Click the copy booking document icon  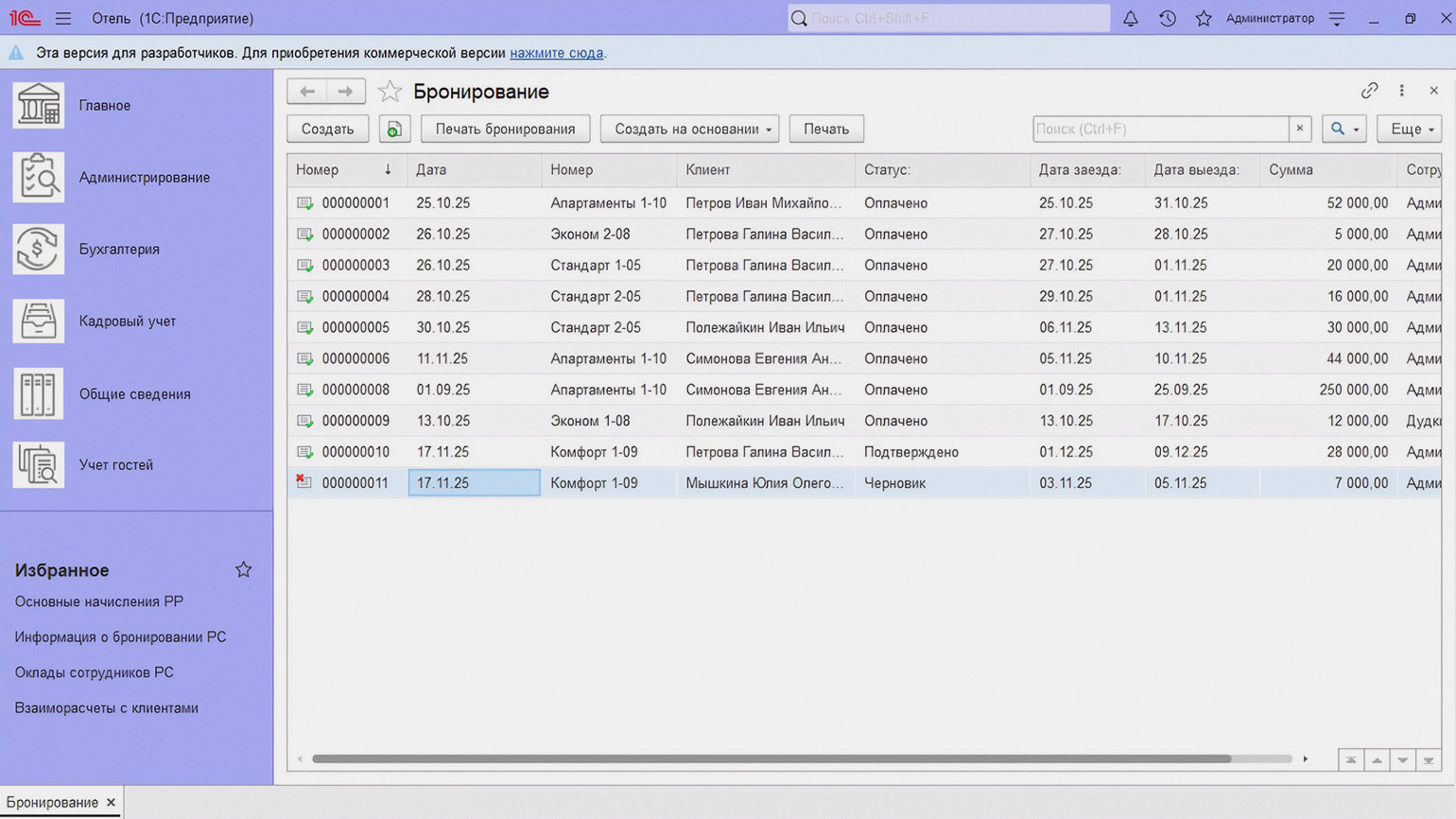(394, 129)
